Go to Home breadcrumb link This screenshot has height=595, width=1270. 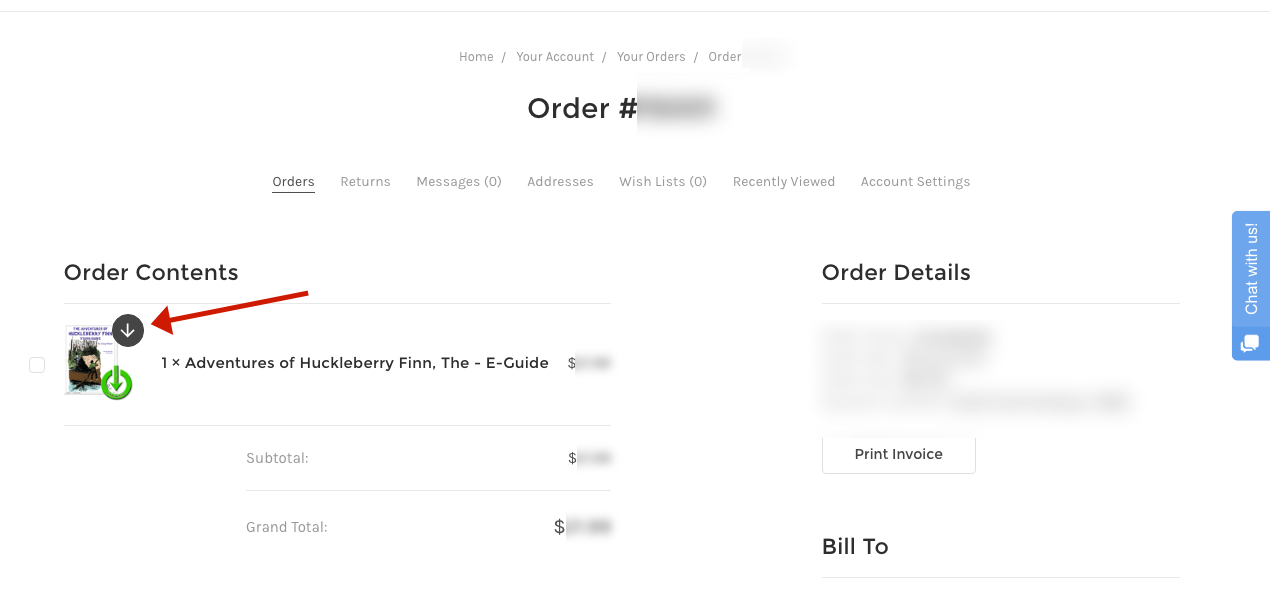(476, 57)
